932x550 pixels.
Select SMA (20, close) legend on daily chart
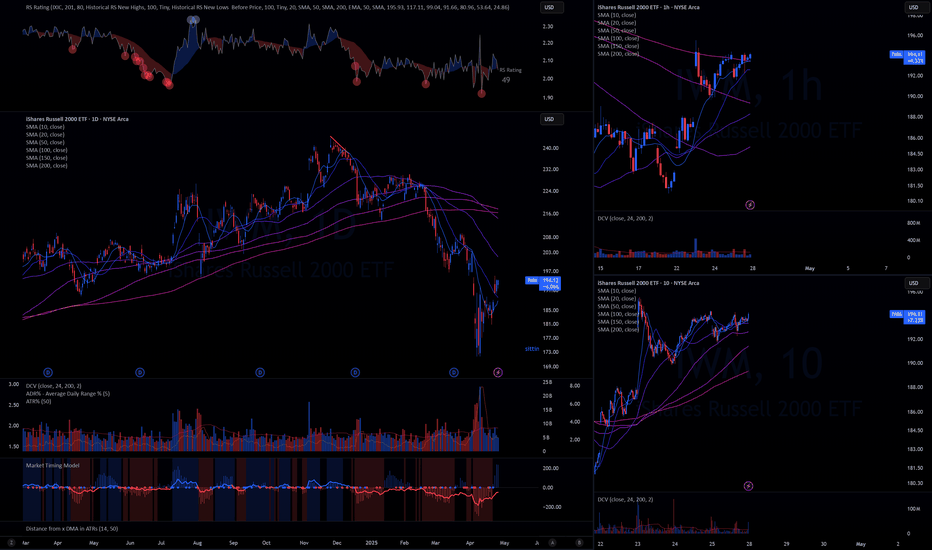click(45, 134)
